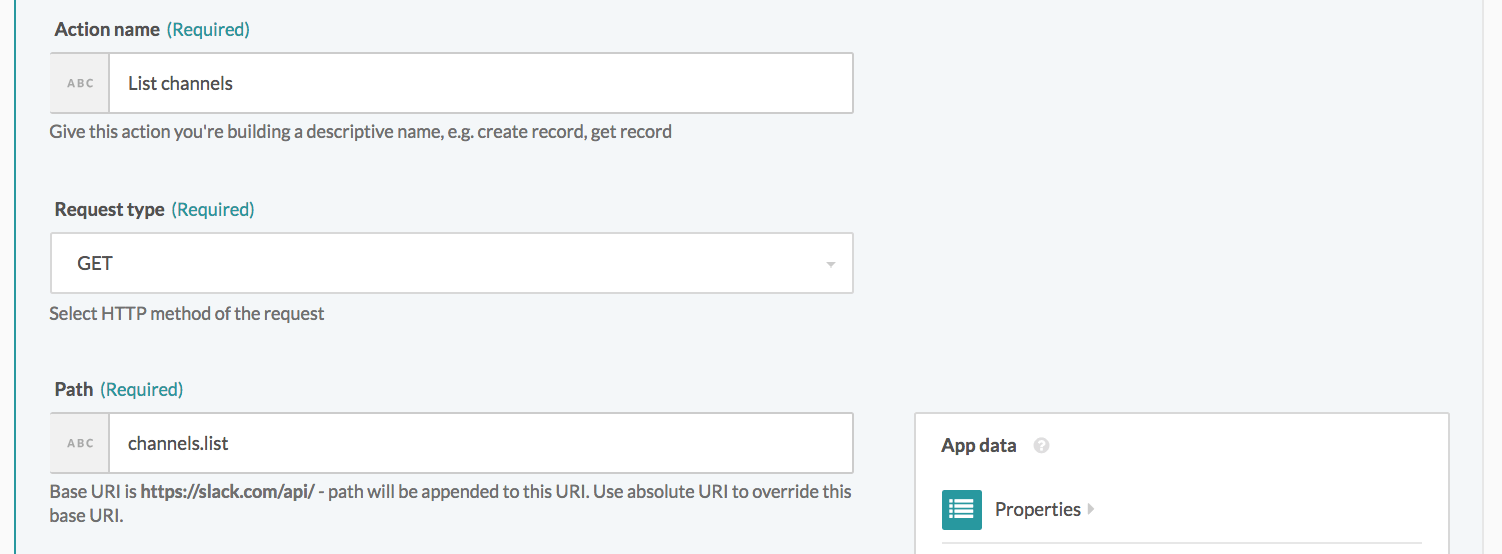This screenshot has width=1502, height=554.
Task: Click the 'Give this action you're building' hint text
Action: tap(360, 131)
